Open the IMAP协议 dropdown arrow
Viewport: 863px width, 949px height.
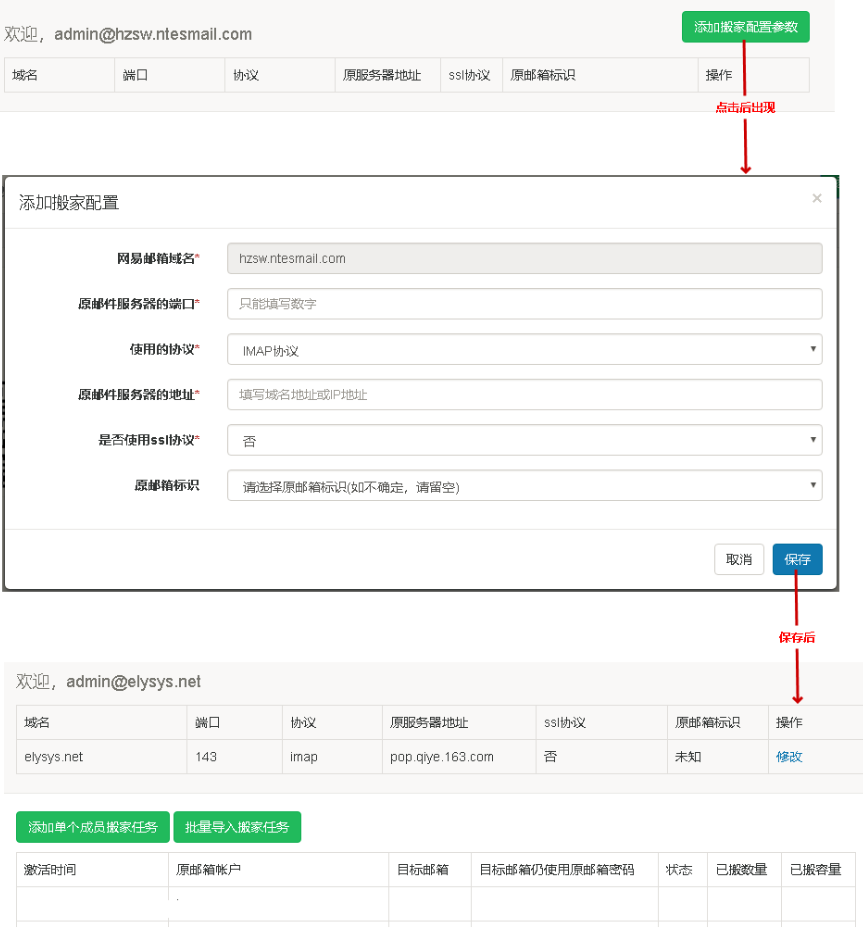pyautogui.click(x=812, y=349)
